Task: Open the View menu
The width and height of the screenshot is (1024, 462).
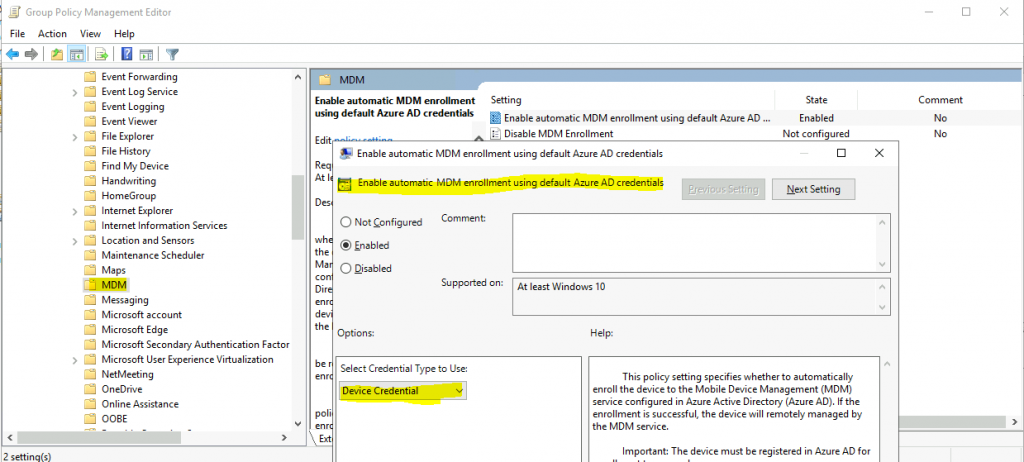Action: (90, 33)
